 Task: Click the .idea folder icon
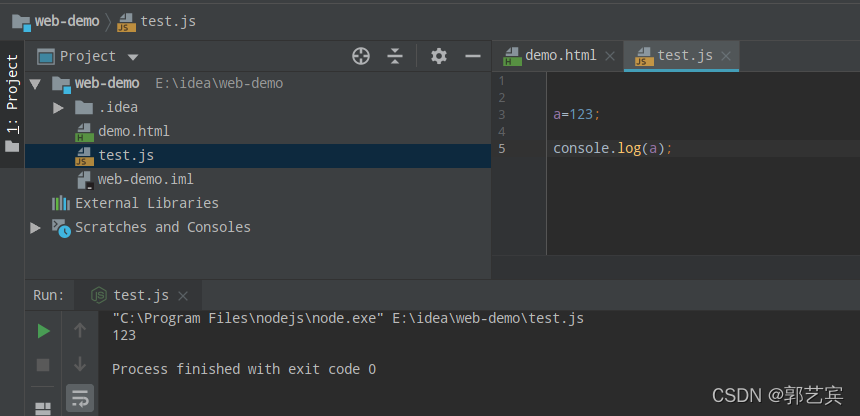pos(84,107)
